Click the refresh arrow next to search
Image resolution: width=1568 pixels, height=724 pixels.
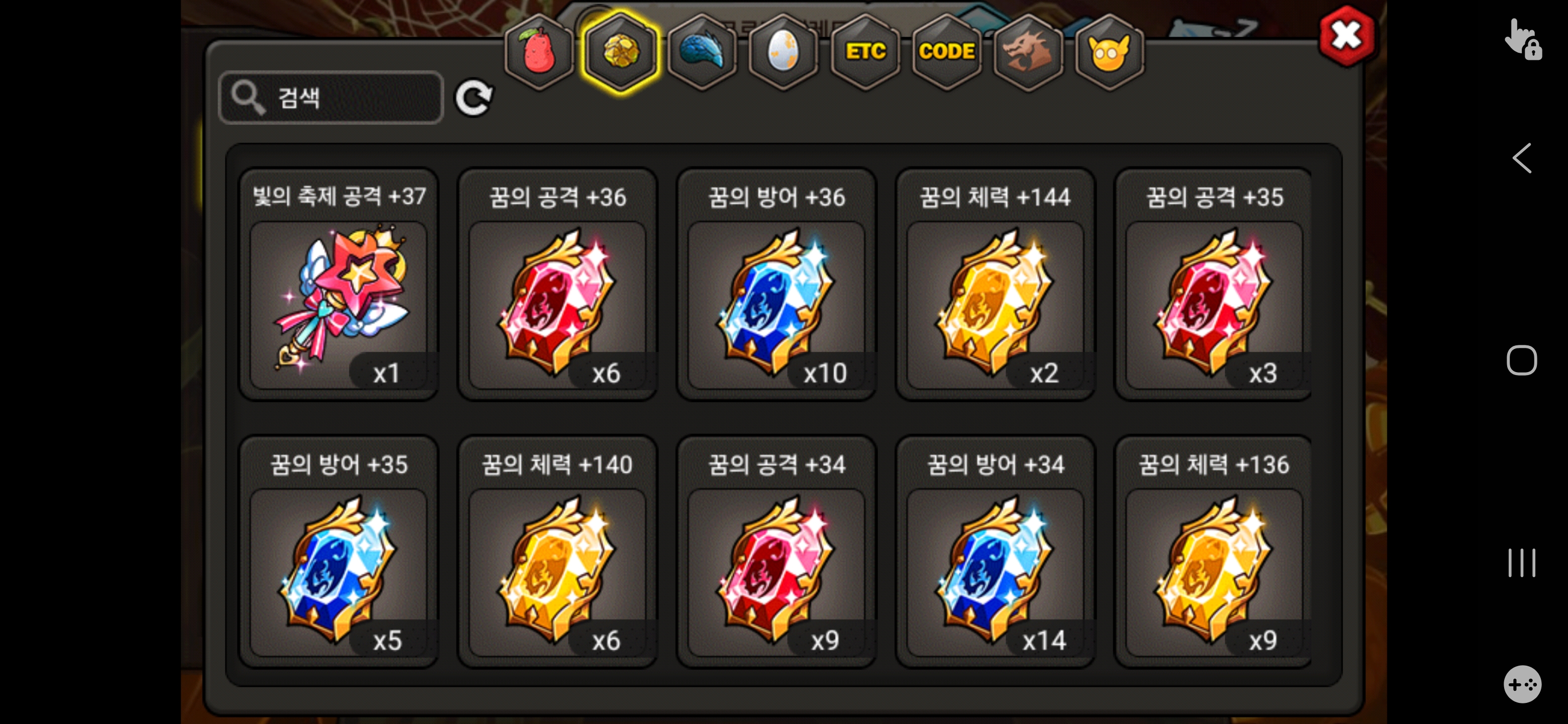[474, 98]
